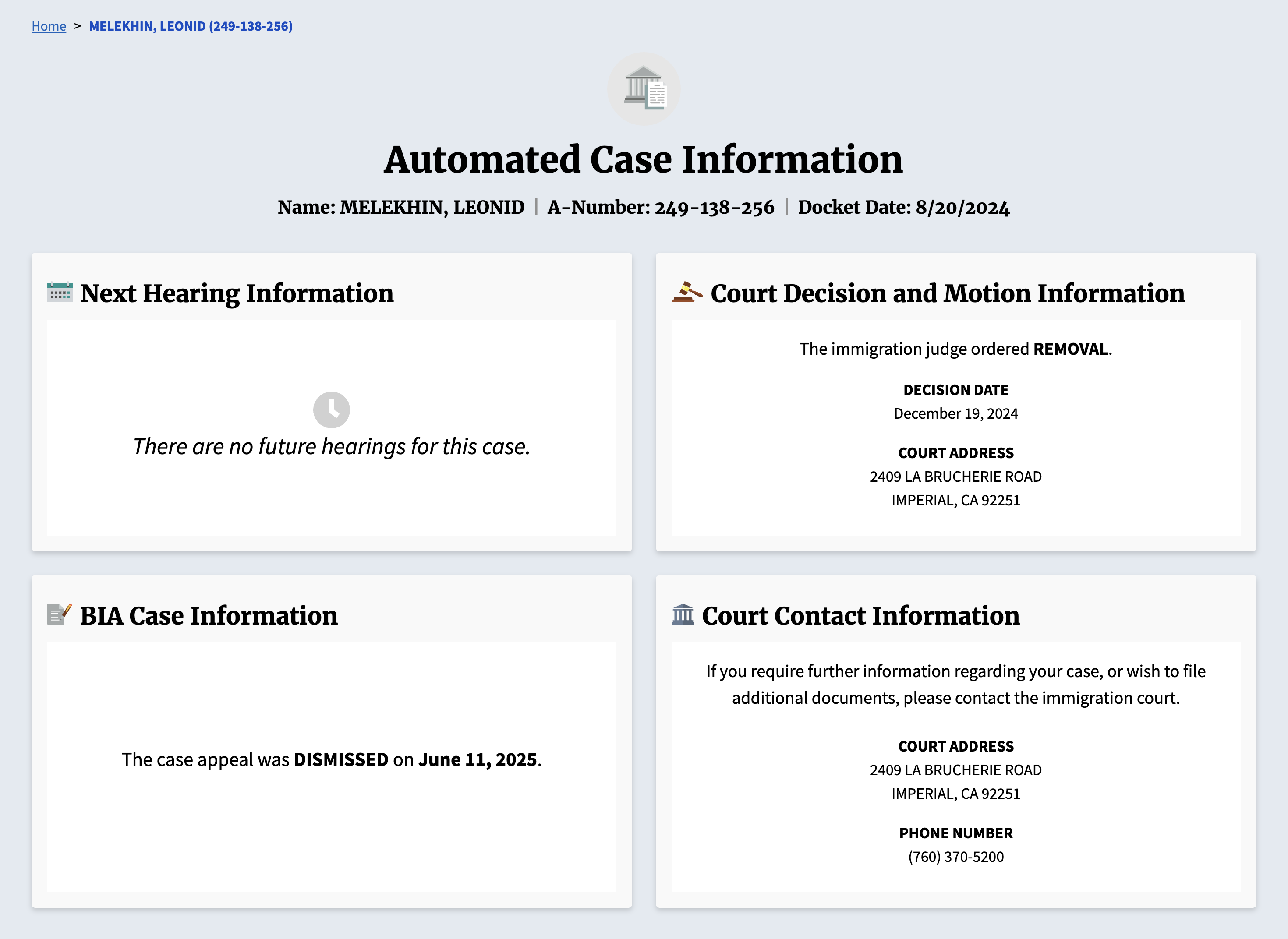Click the December 19, 2024 decision date
The image size is (1288, 939).
coord(955,413)
